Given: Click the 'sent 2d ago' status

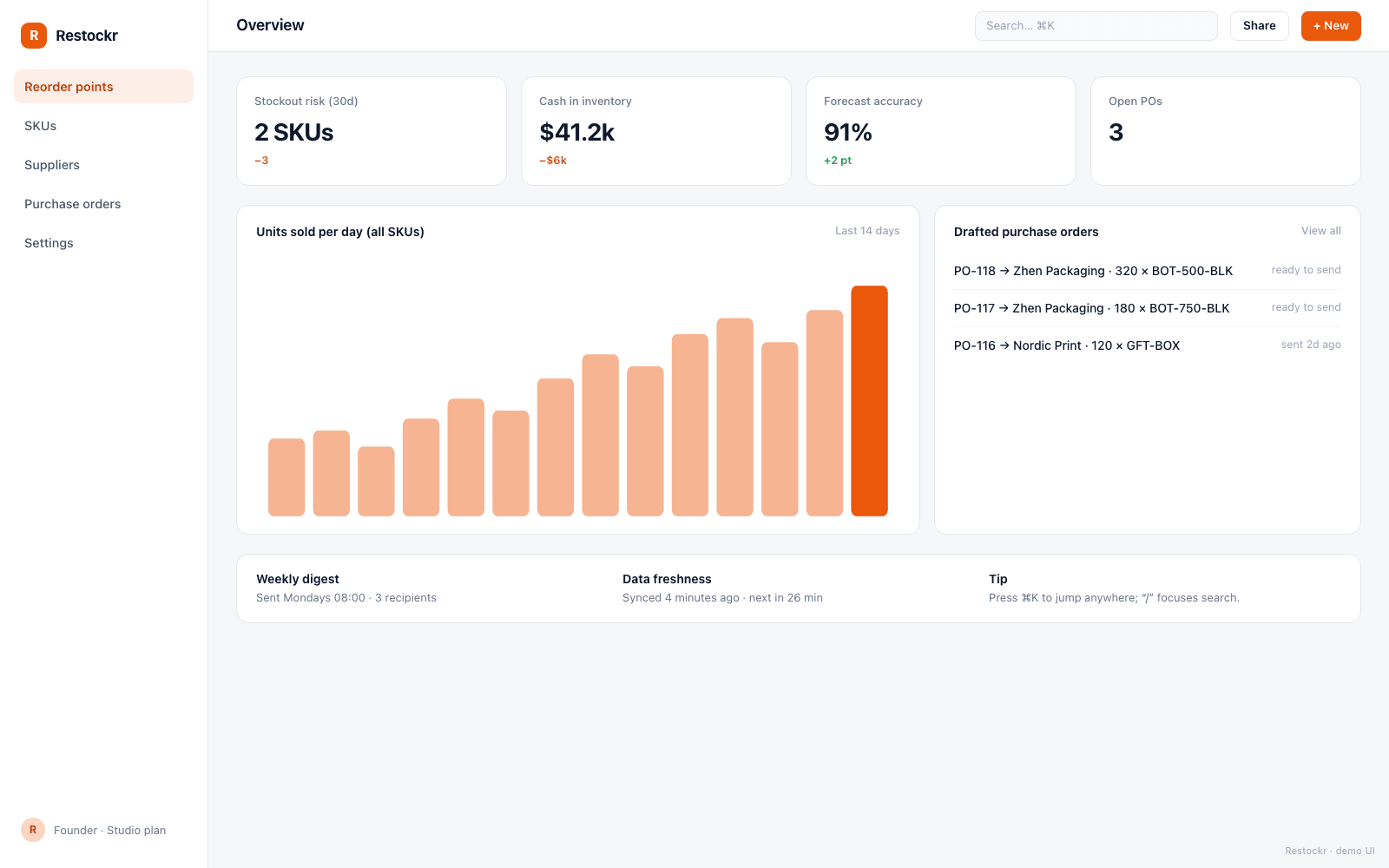Looking at the screenshot, I should (x=1311, y=345).
